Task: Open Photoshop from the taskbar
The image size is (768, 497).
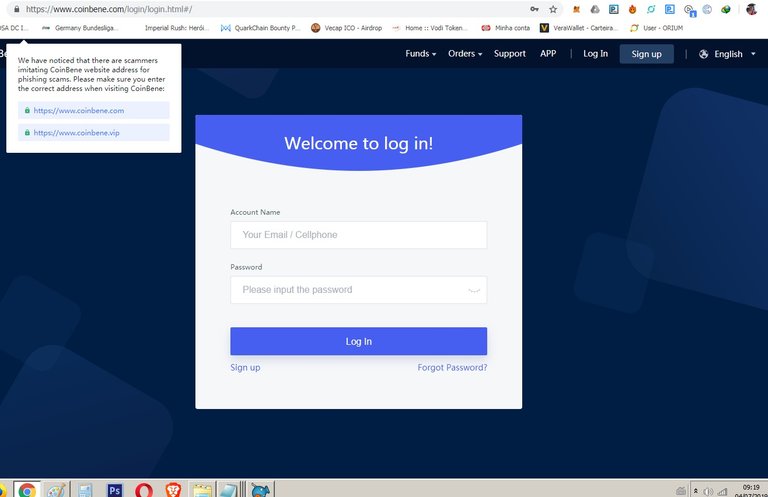Action: point(115,490)
